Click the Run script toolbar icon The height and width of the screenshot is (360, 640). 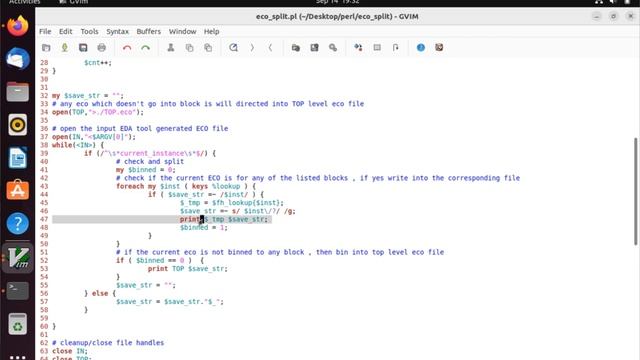point(333,48)
